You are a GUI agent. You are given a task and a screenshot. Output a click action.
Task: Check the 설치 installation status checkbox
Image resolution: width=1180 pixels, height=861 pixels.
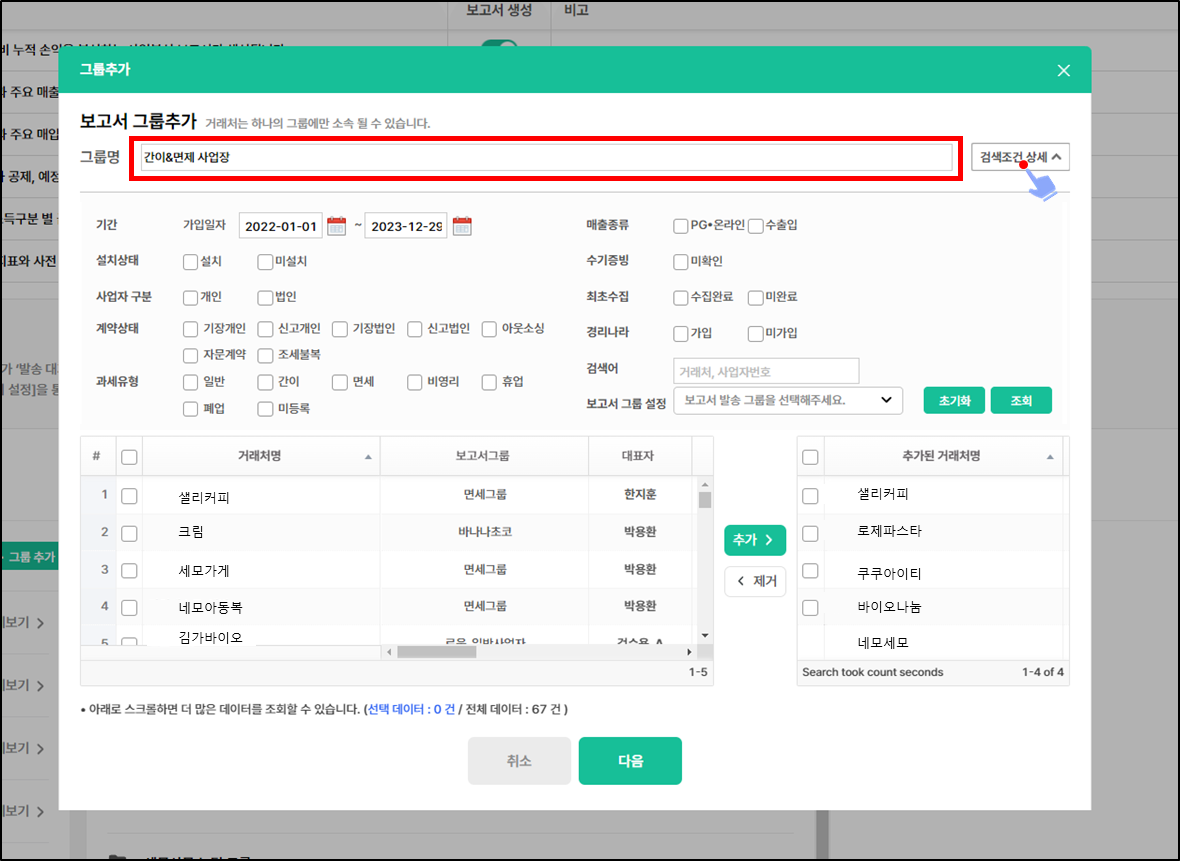tap(191, 262)
